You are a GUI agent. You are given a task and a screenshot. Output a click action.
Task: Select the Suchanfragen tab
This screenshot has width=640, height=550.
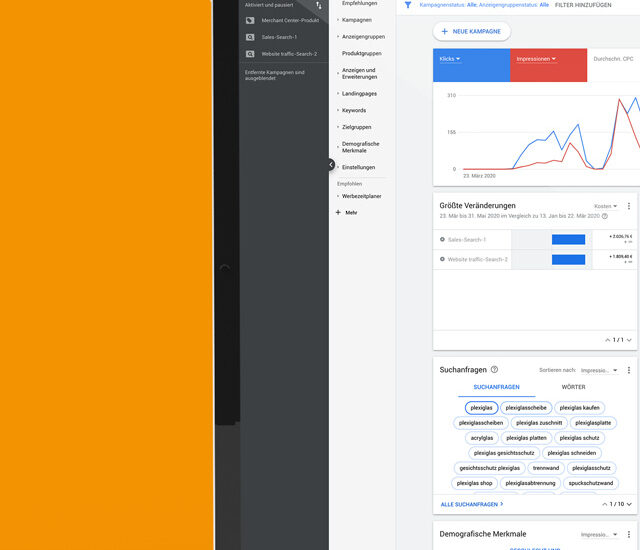pos(496,387)
